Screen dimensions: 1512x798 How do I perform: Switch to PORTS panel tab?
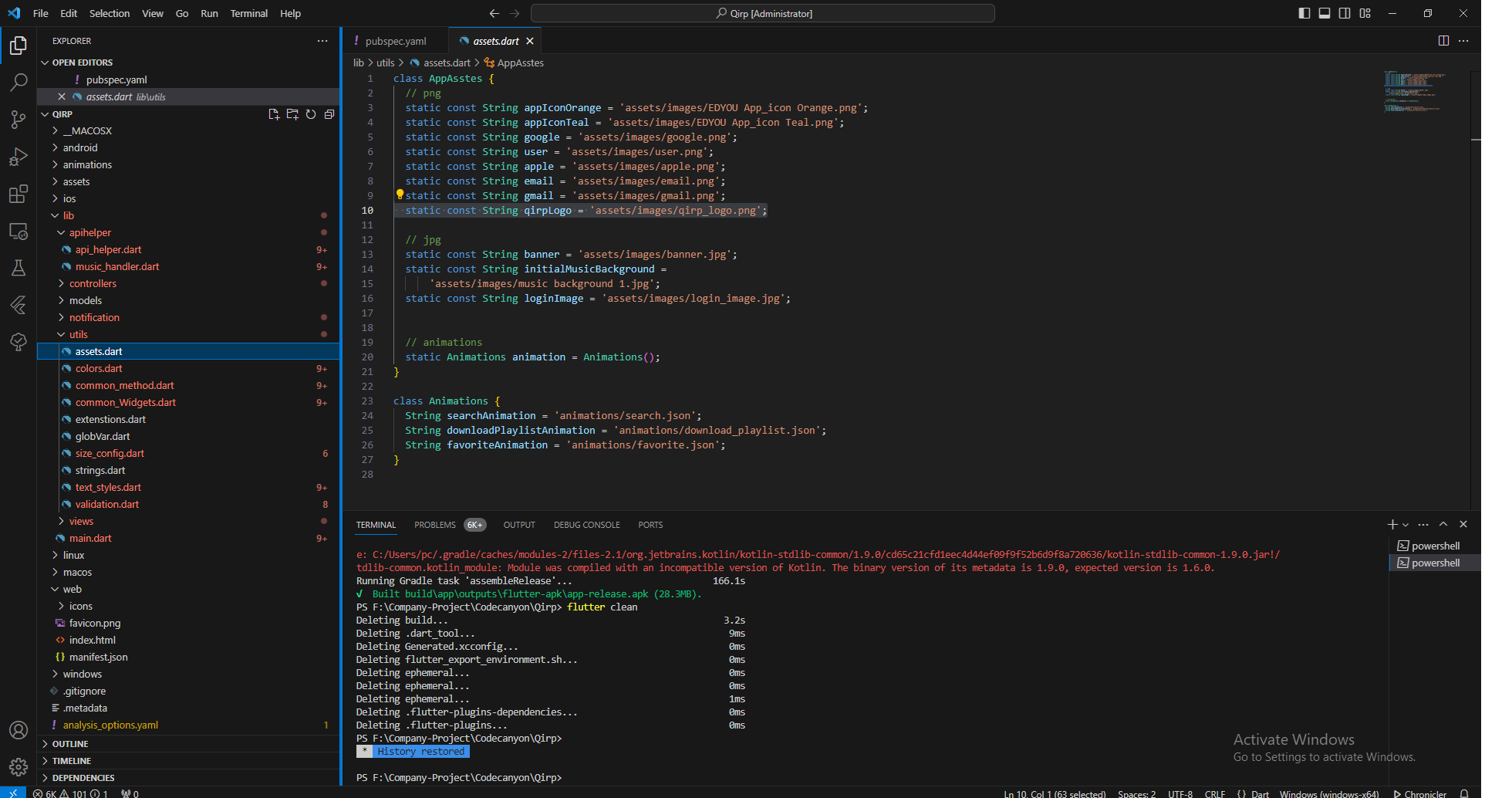(650, 525)
